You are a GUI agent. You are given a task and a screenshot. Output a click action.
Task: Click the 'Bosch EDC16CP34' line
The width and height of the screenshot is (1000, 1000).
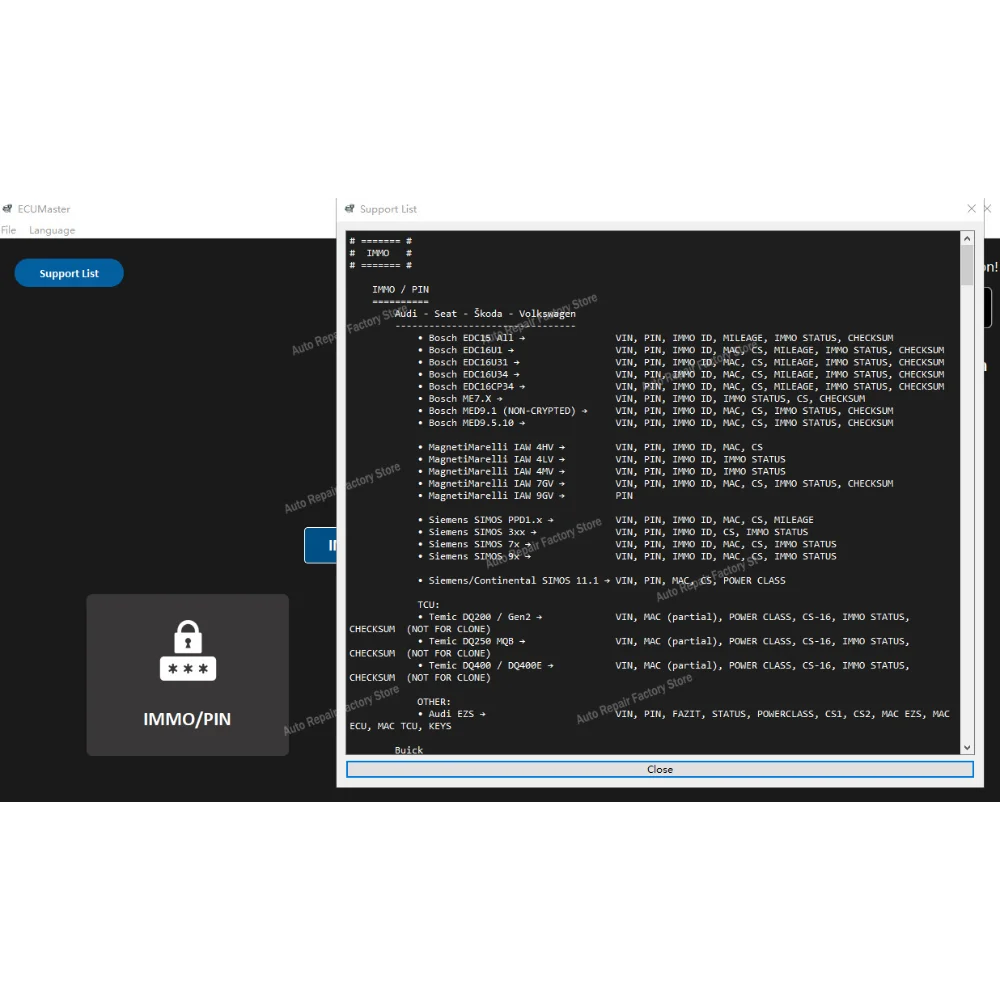(x=681, y=386)
